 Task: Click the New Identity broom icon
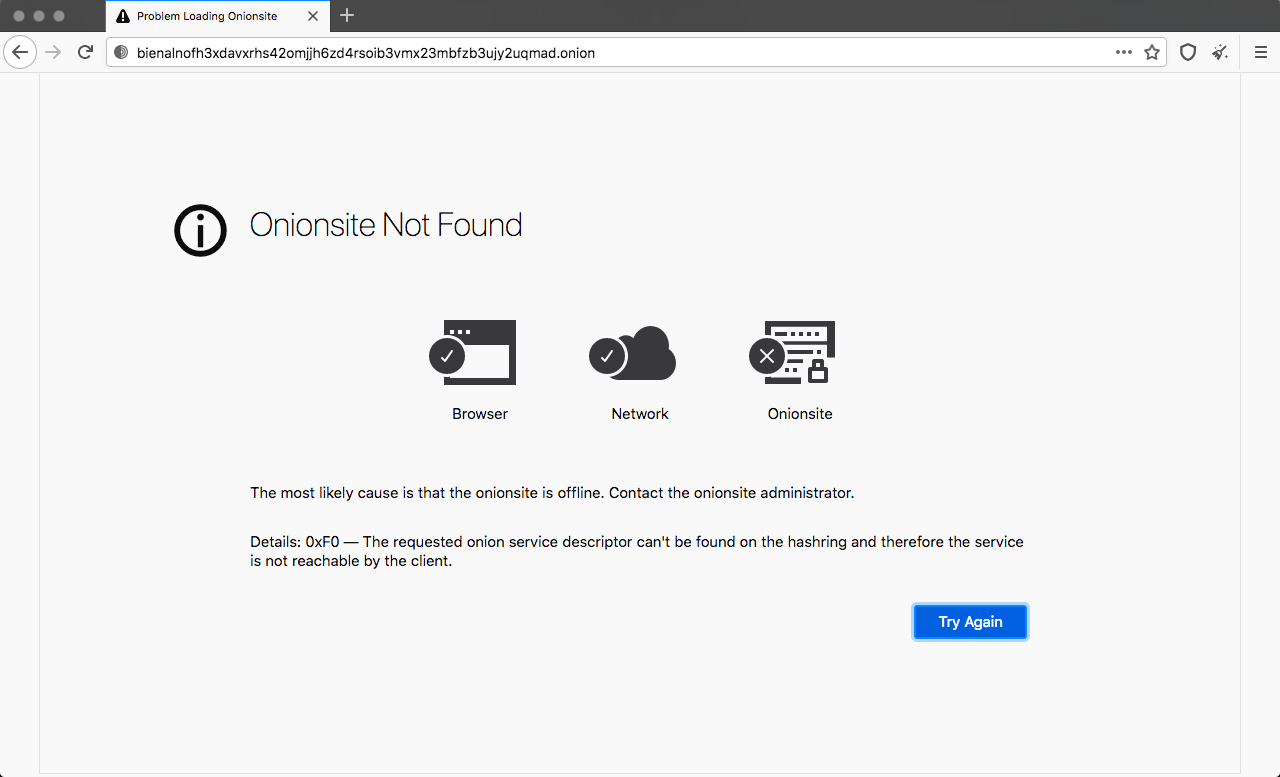tap(1220, 53)
